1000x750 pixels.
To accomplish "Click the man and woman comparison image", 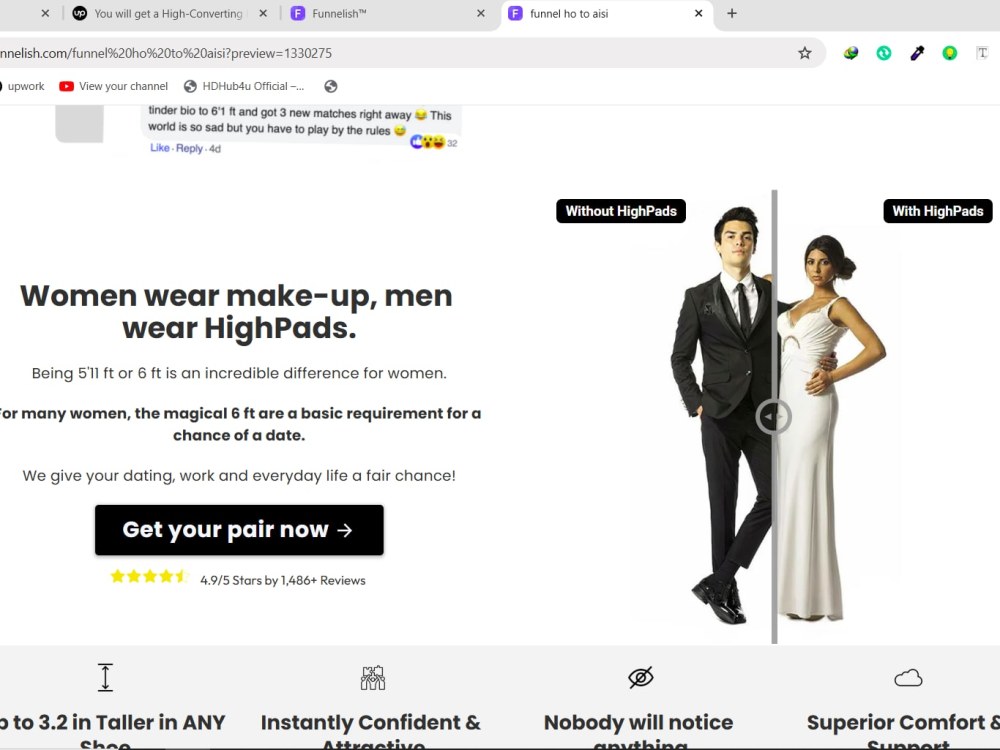I will [x=775, y=416].
